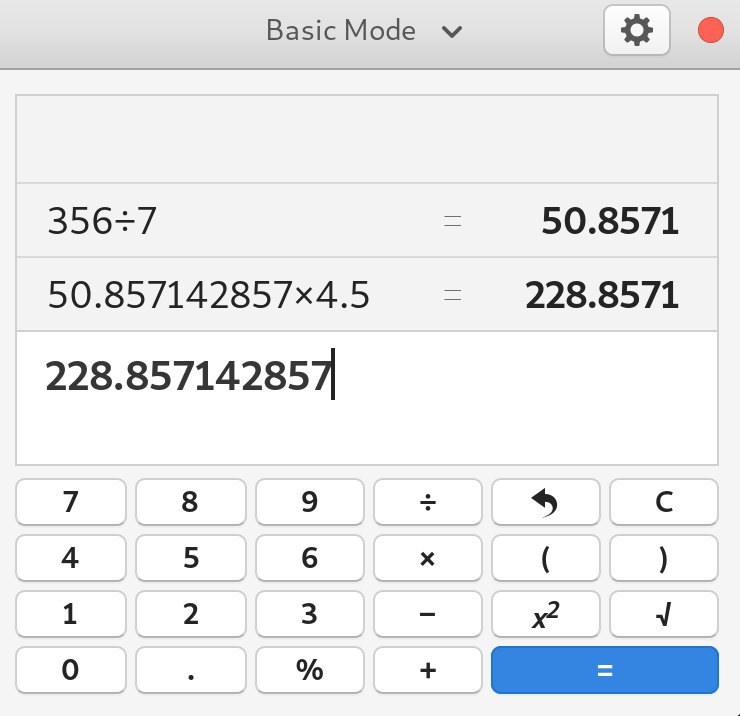Open the Basic Mode dropdown
The height and width of the screenshot is (716, 740).
[364, 31]
